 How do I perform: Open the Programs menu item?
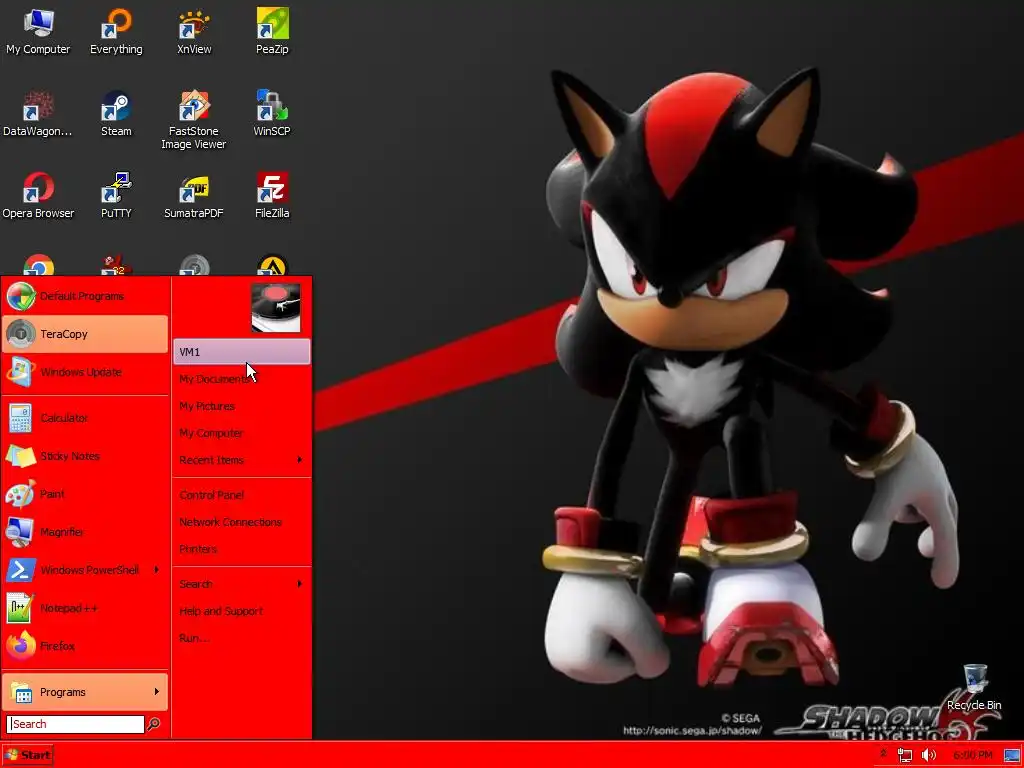[x=85, y=692]
